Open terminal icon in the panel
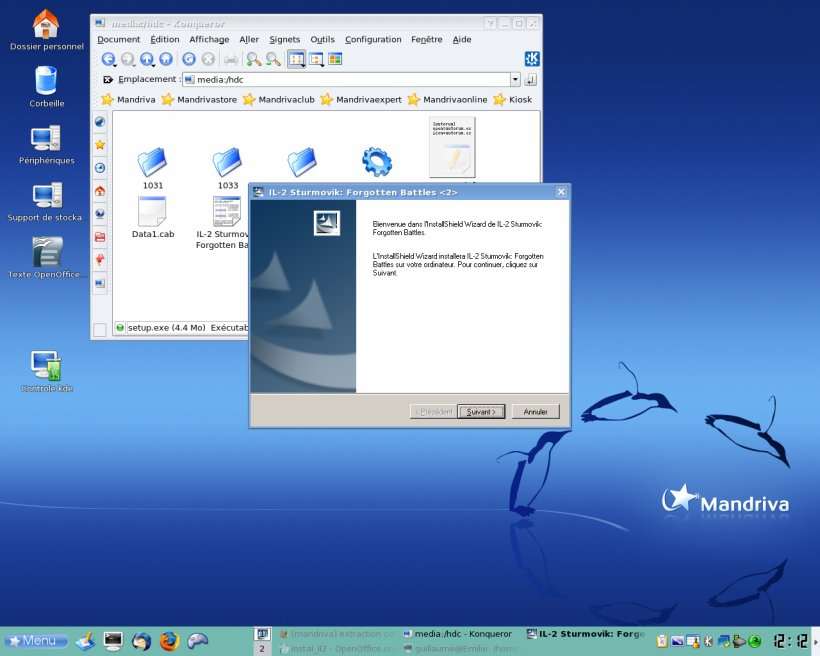Screen dimensions: 820x656 coord(113,641)
